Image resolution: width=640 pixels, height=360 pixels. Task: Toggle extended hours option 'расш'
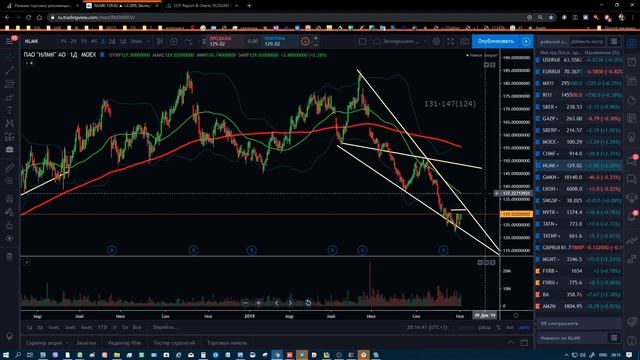tap(484, 327)
